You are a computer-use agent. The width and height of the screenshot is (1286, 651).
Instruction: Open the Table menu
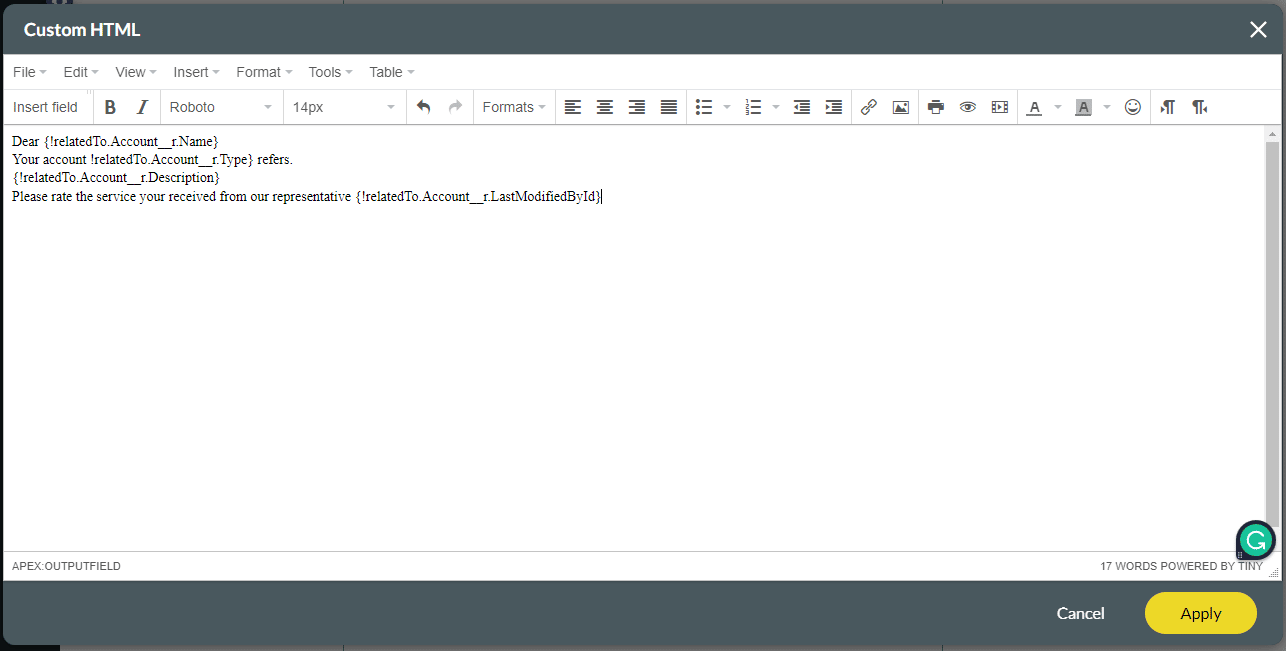(x=391, y=72)
